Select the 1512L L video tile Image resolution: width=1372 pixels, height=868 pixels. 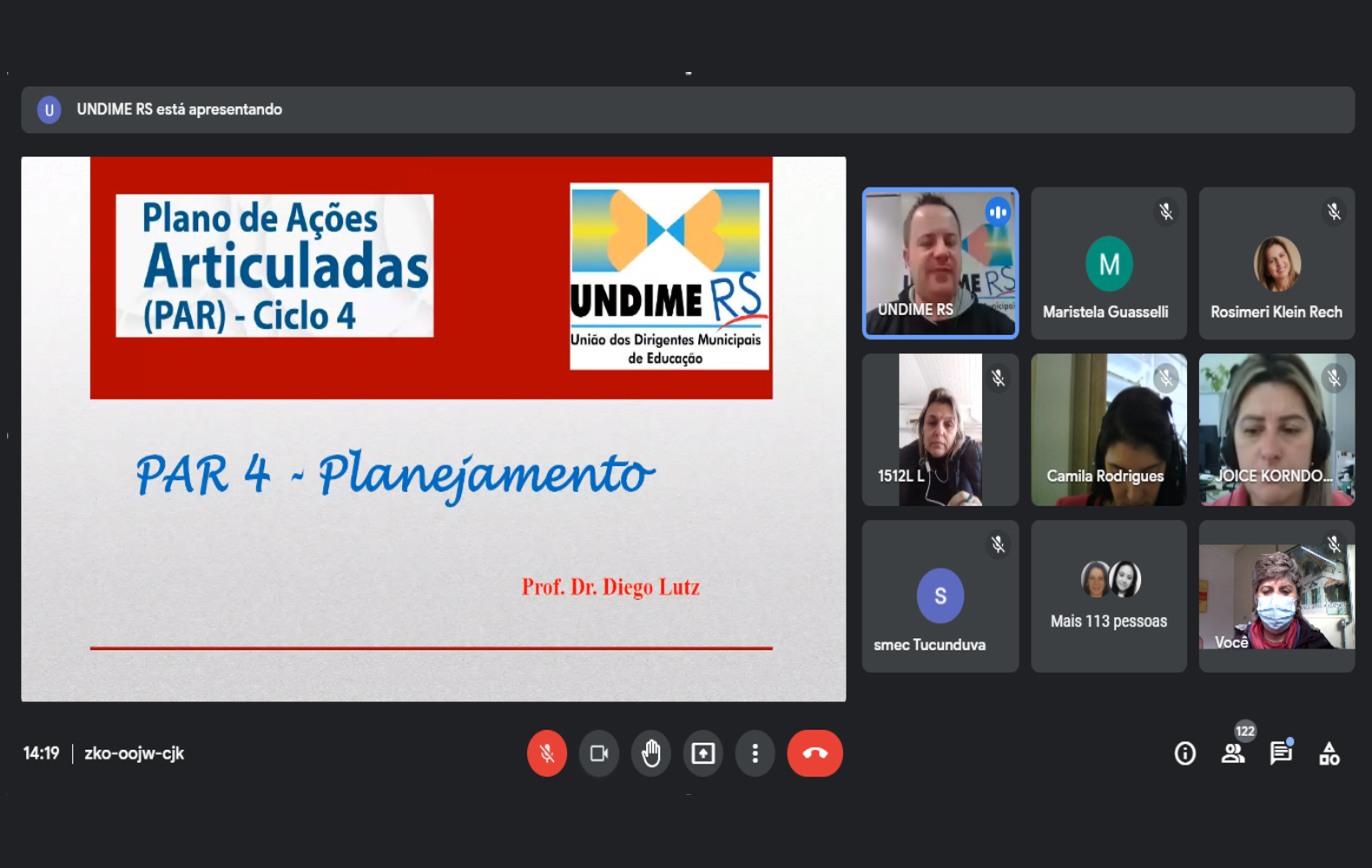pos(940,430)
